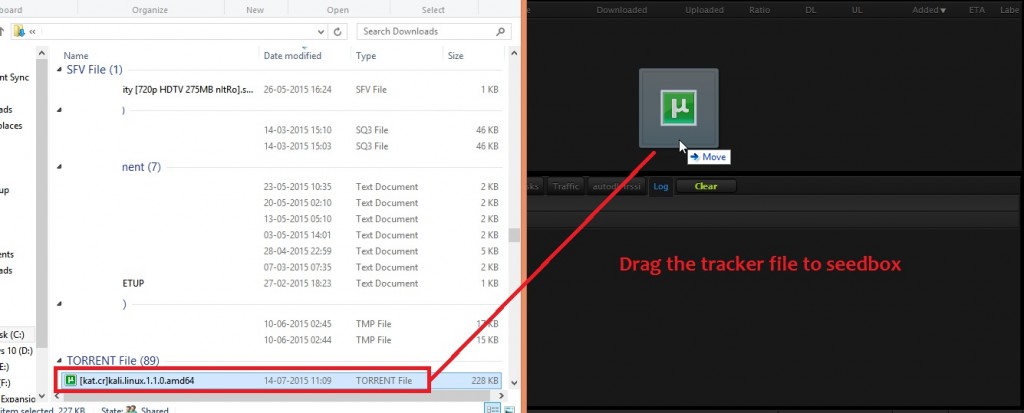Select the SQ3 file dated 14-03-2015 15:03
1024x413 pixels.
[x=281, y=146]
